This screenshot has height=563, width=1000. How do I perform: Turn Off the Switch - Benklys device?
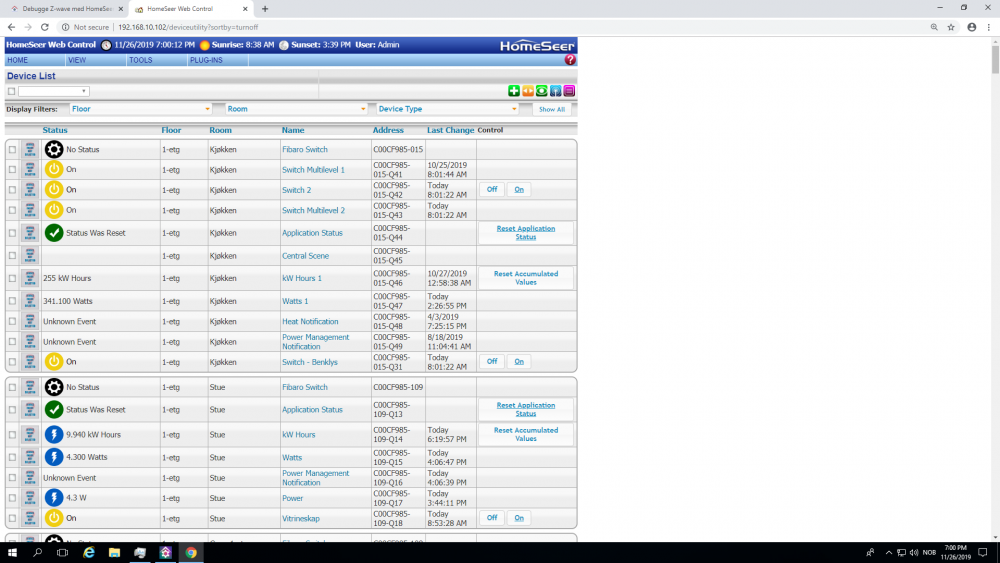click(492, 362)
